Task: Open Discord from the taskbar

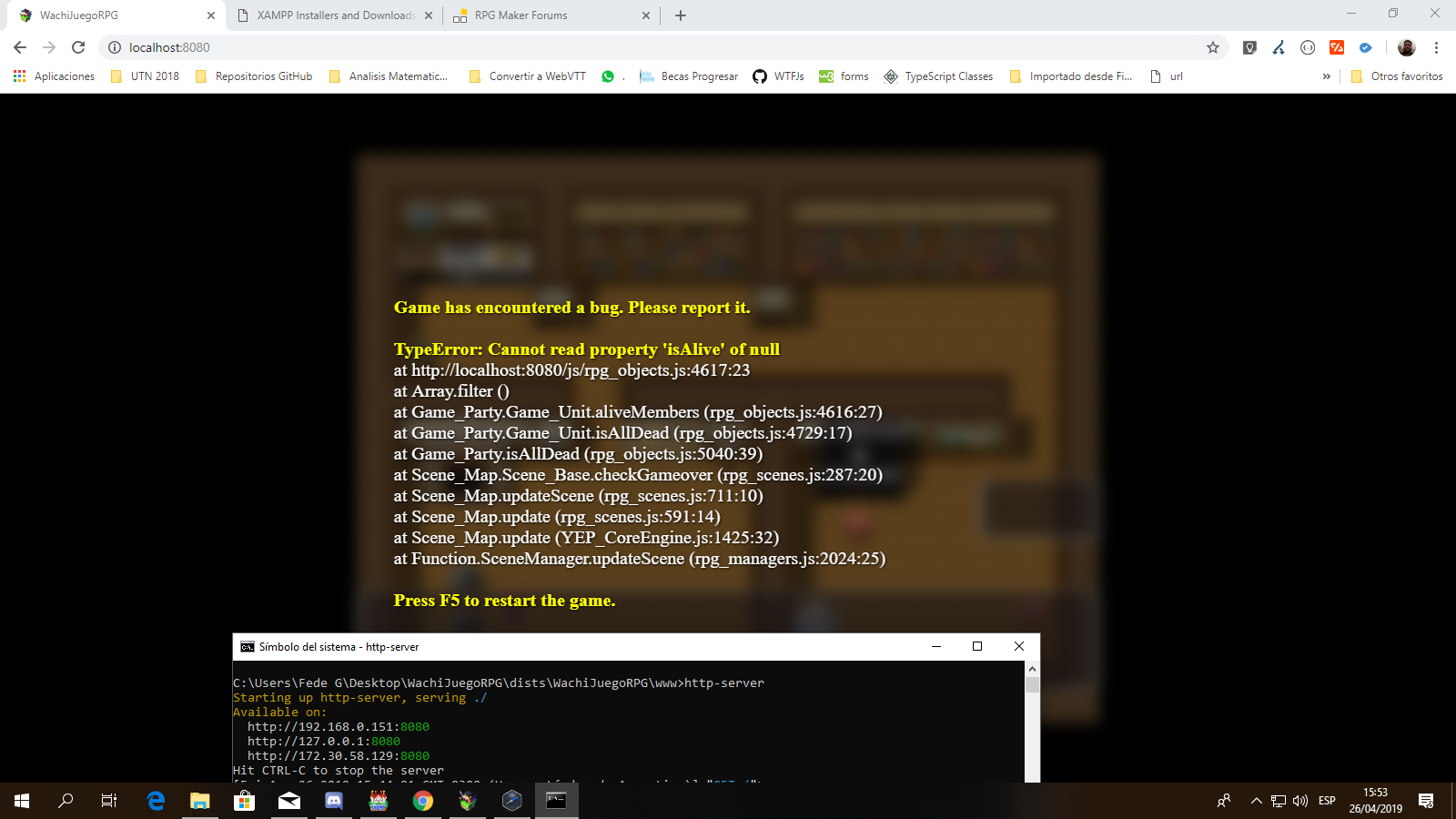Action: coord(334,801)
